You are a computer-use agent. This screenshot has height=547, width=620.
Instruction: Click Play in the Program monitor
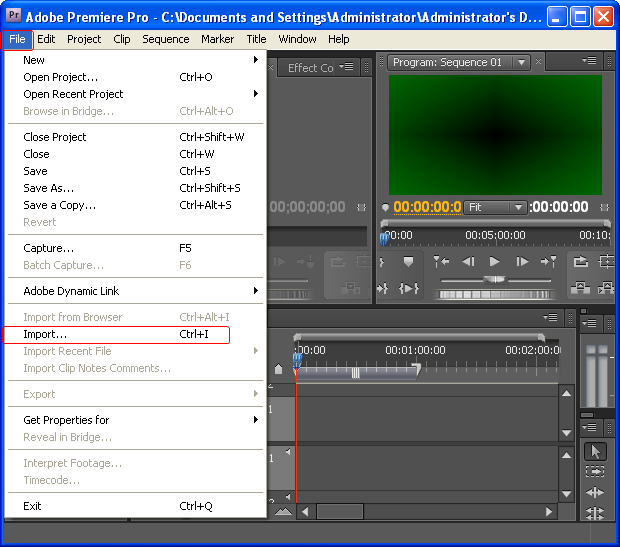[x=494, y=261]
